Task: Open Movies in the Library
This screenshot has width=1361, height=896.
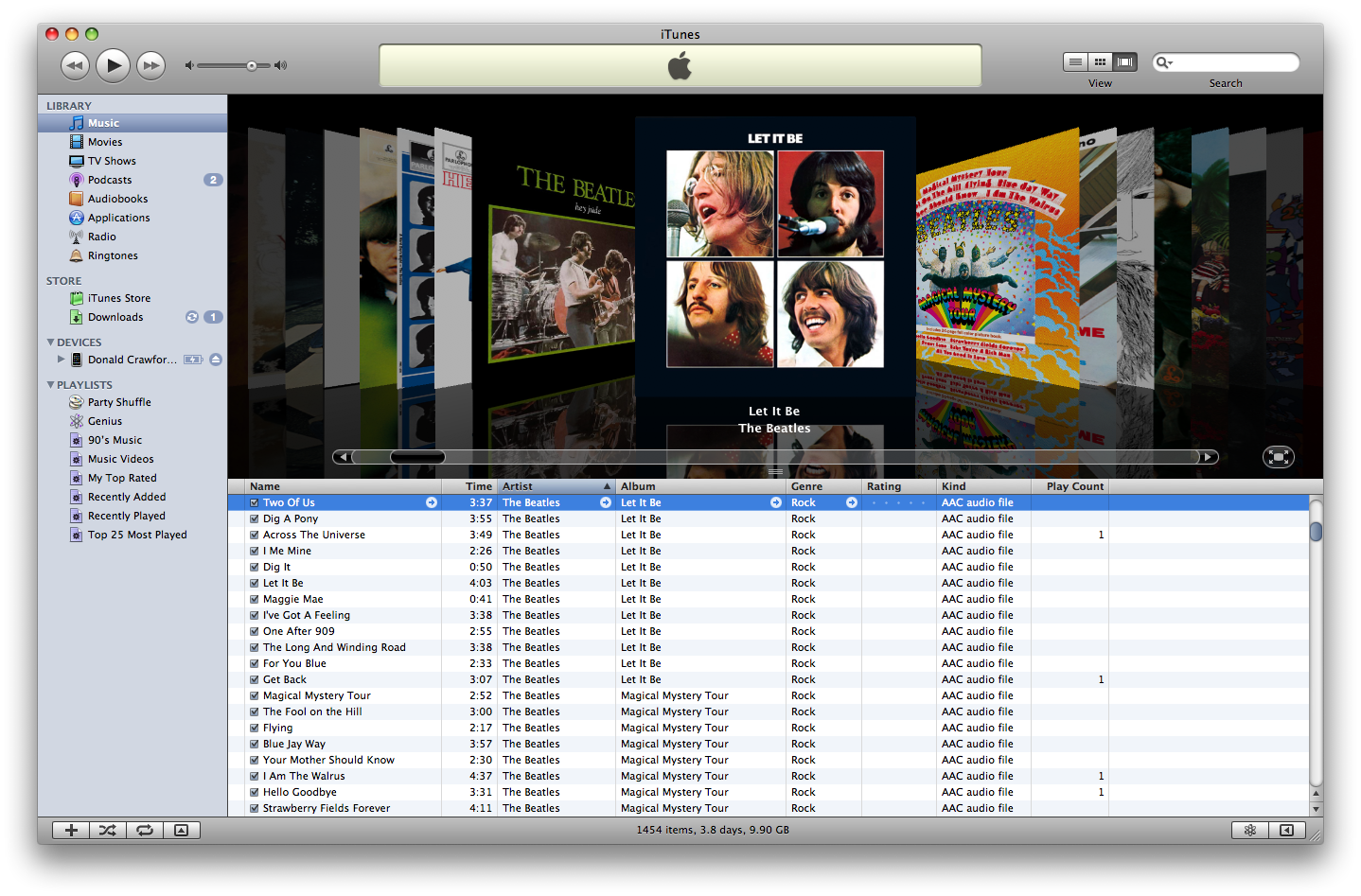Action: [x=133, y=142]
